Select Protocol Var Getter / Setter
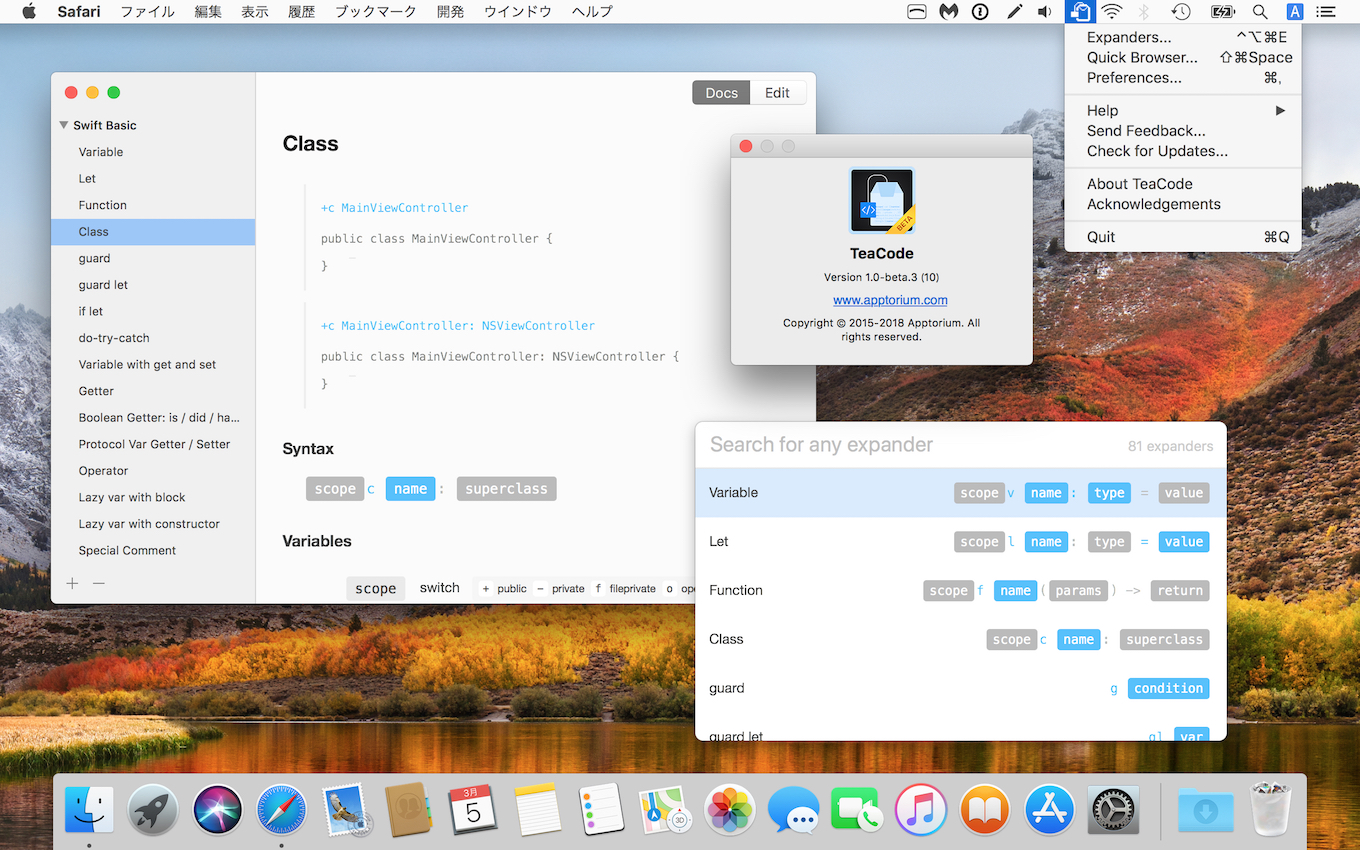The width and height of the screenshot is (1360, 850). tap(153, 444)
